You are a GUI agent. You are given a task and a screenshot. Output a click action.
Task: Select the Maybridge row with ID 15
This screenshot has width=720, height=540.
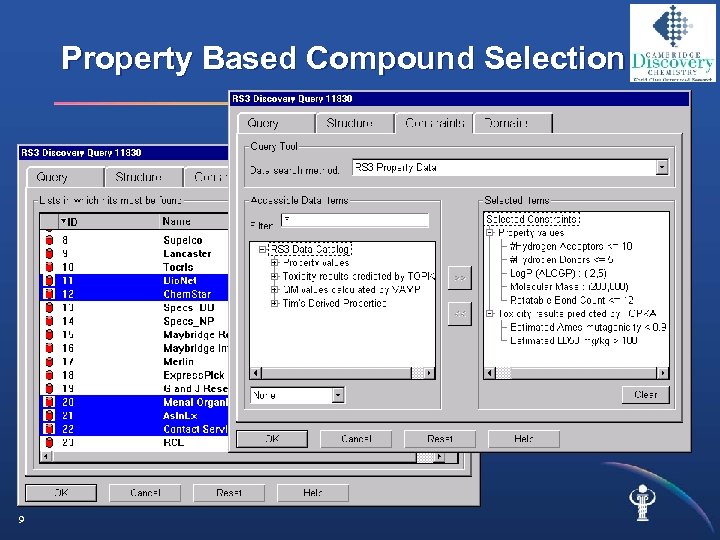point(135,334)
